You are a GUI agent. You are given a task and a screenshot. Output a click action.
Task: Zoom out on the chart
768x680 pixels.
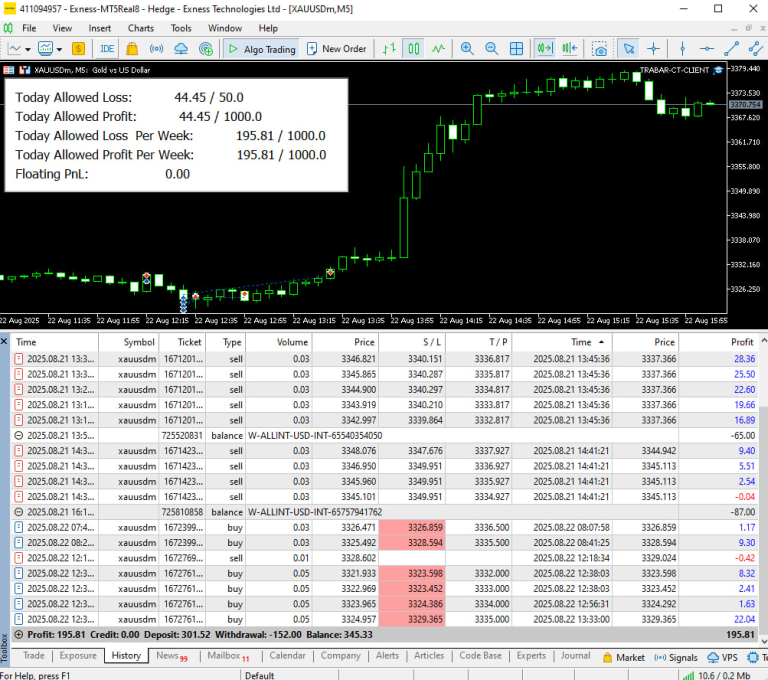[491, 49]
